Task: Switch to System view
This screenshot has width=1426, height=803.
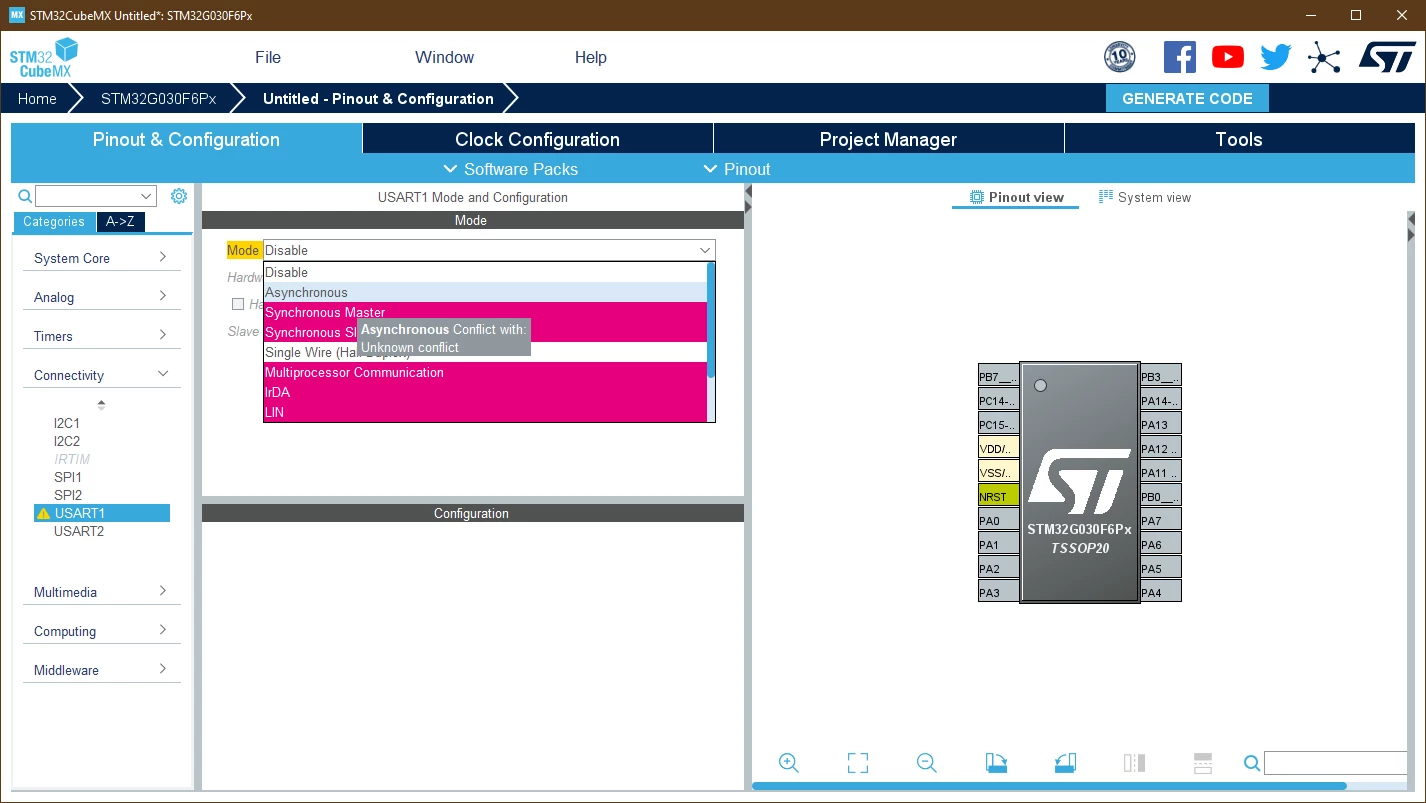Action: point(1145,197)
